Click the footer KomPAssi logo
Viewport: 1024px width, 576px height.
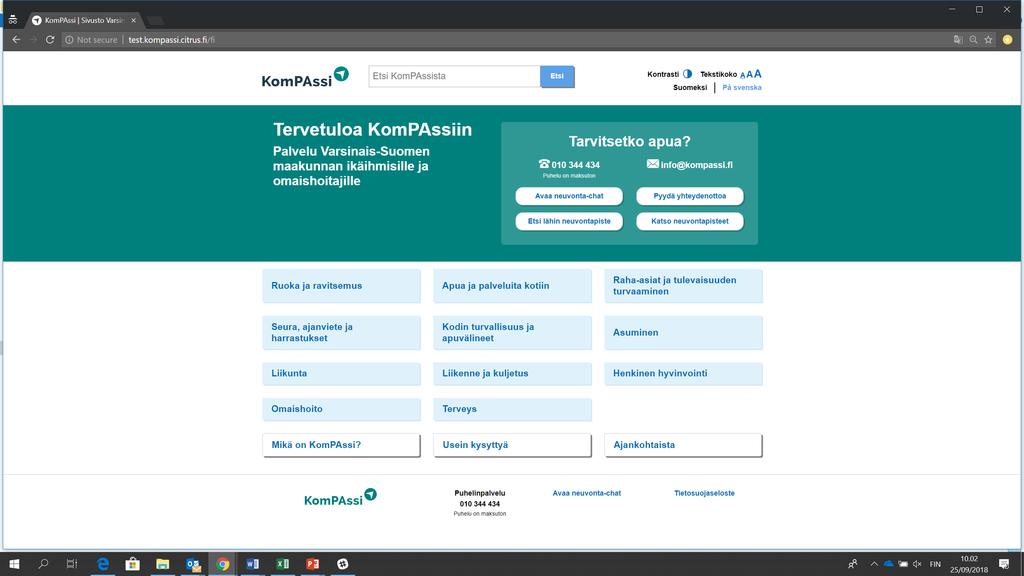[340, 498]
